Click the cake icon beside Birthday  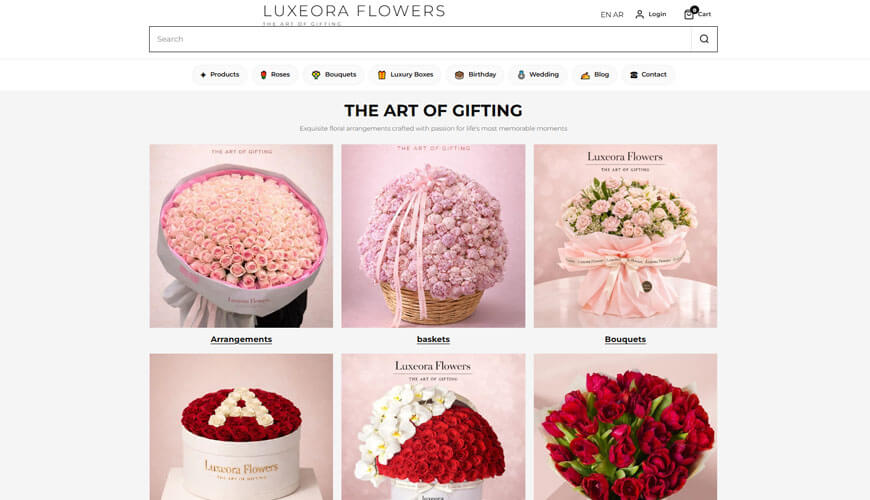tap(459, 75)
